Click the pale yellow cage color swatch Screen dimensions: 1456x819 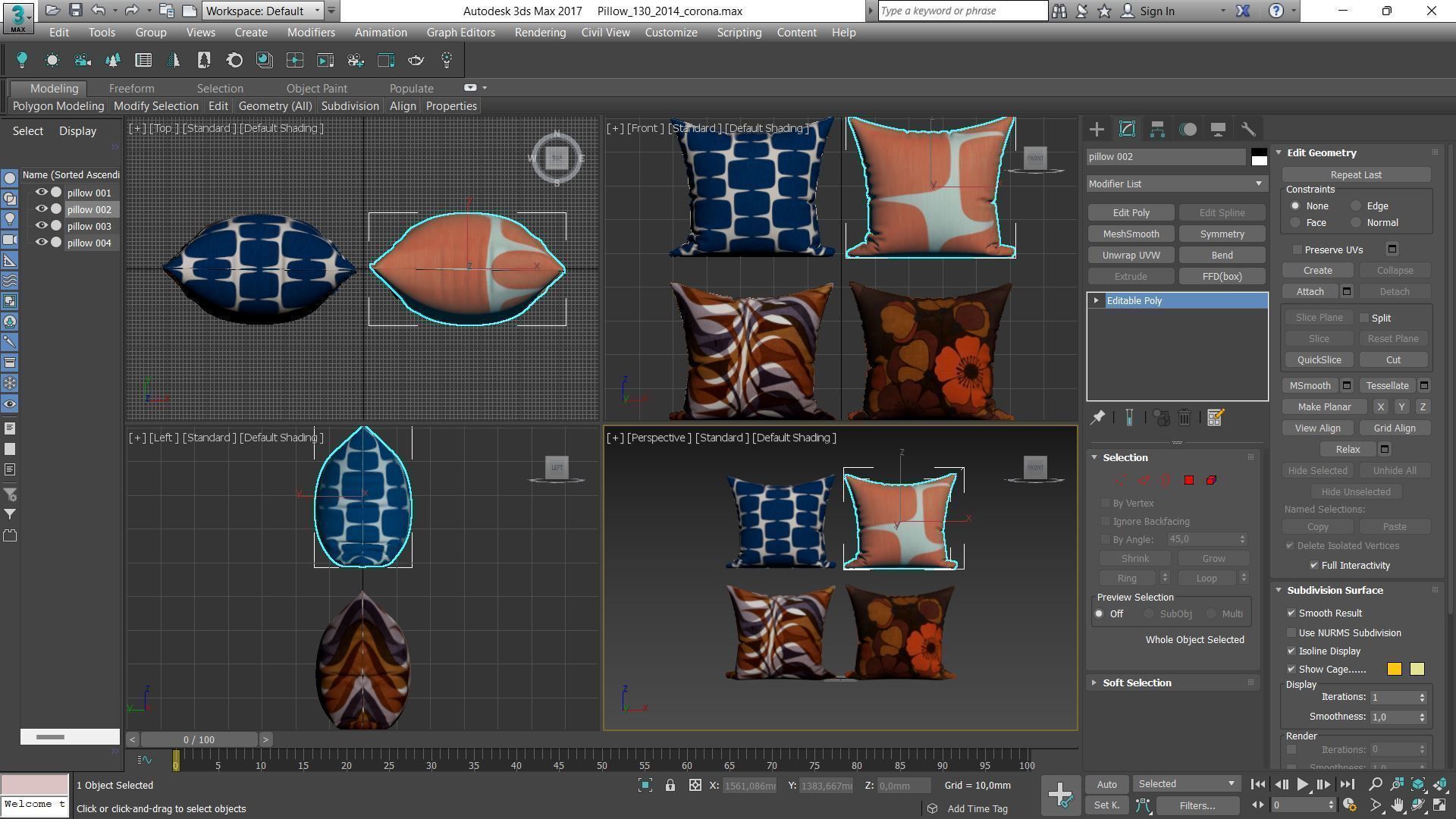[1417, 670]
